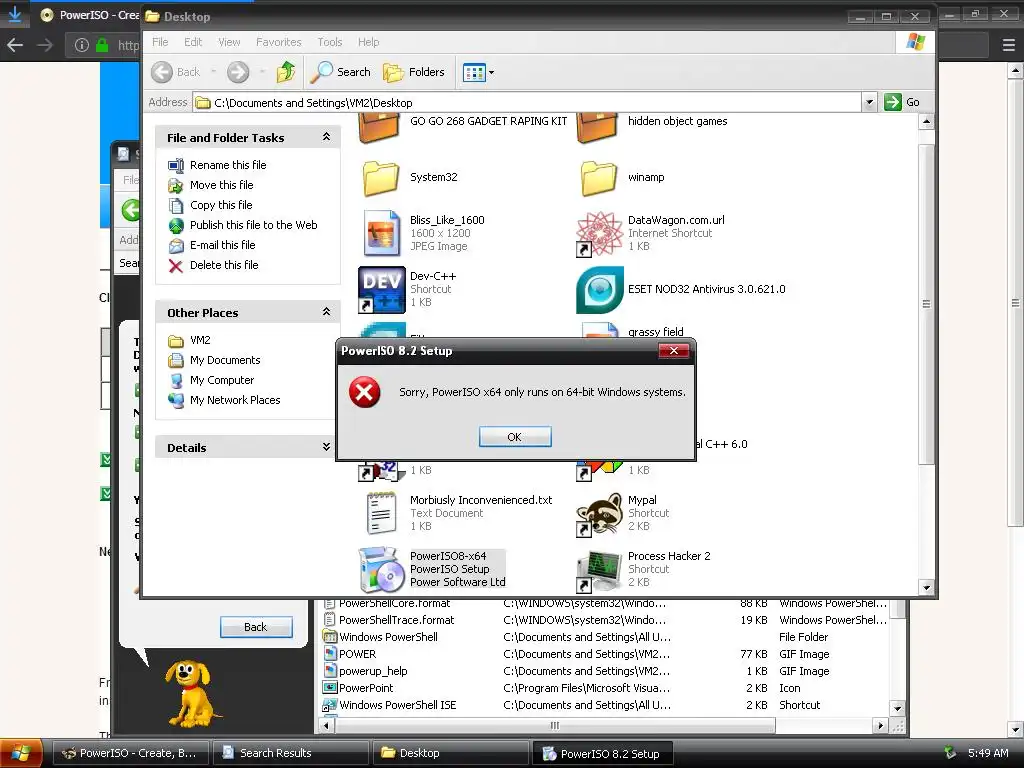Click the scroll down arrow in Desktop window
Screen dimensions: 1024x768
coord(926,587)
